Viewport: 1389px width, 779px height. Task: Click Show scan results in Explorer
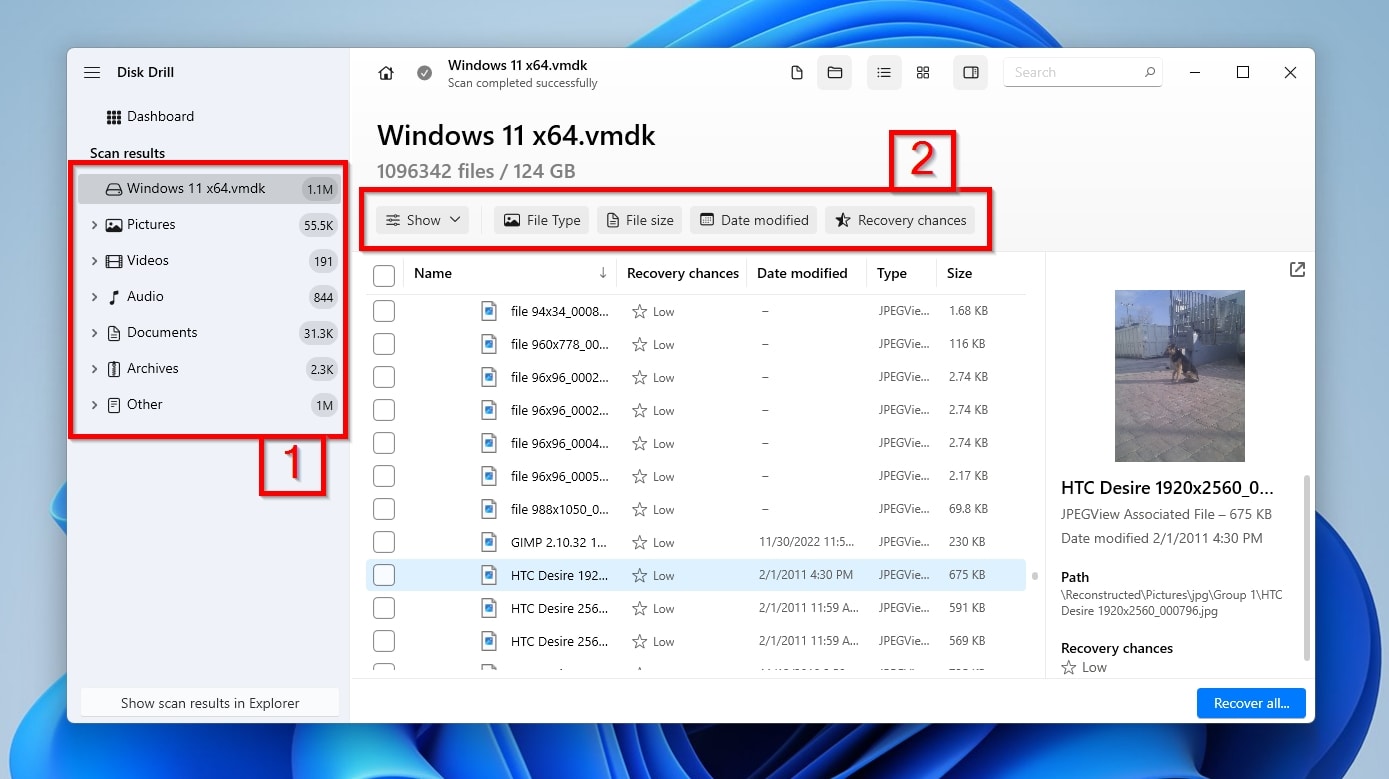[x=210, y=703]
